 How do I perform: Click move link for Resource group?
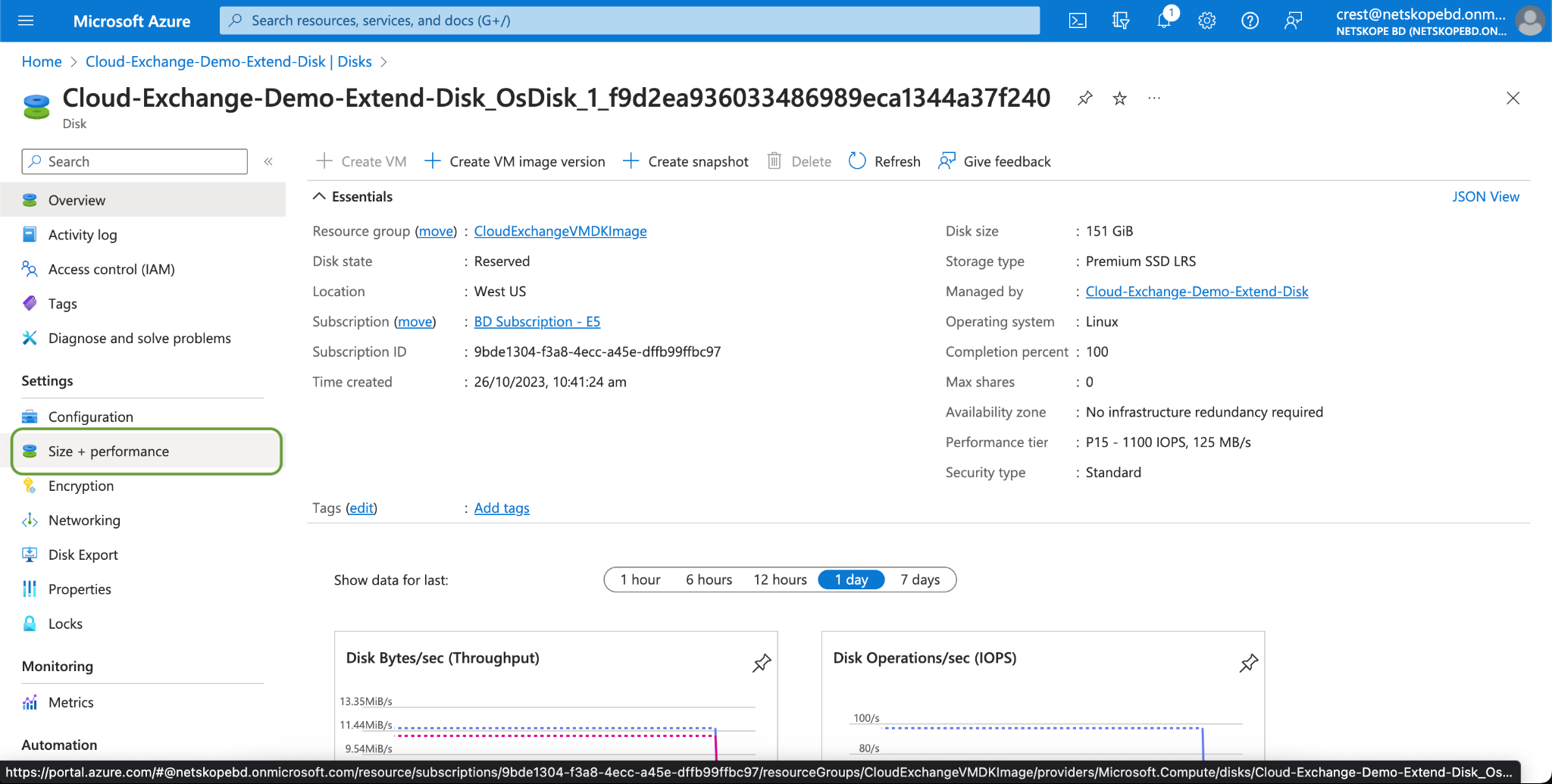pyautogui.click(x=436, y=231)
